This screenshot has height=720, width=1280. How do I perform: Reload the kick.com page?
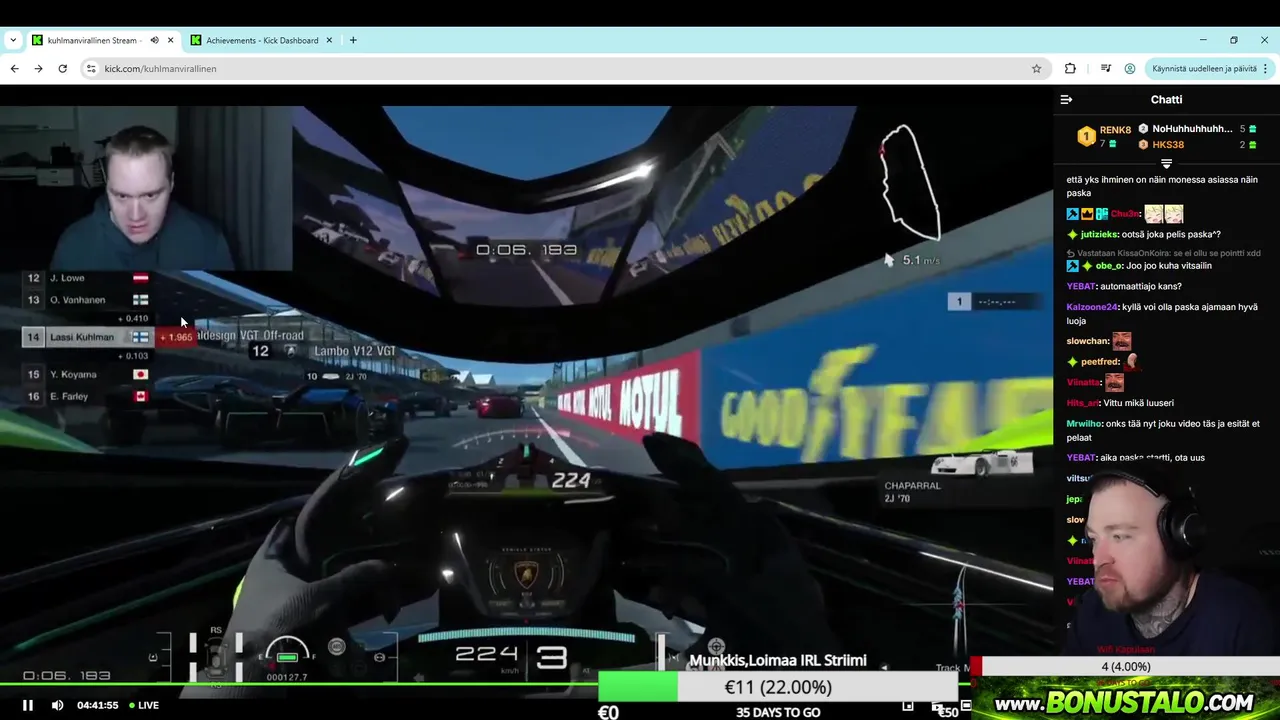coord(62,69)
